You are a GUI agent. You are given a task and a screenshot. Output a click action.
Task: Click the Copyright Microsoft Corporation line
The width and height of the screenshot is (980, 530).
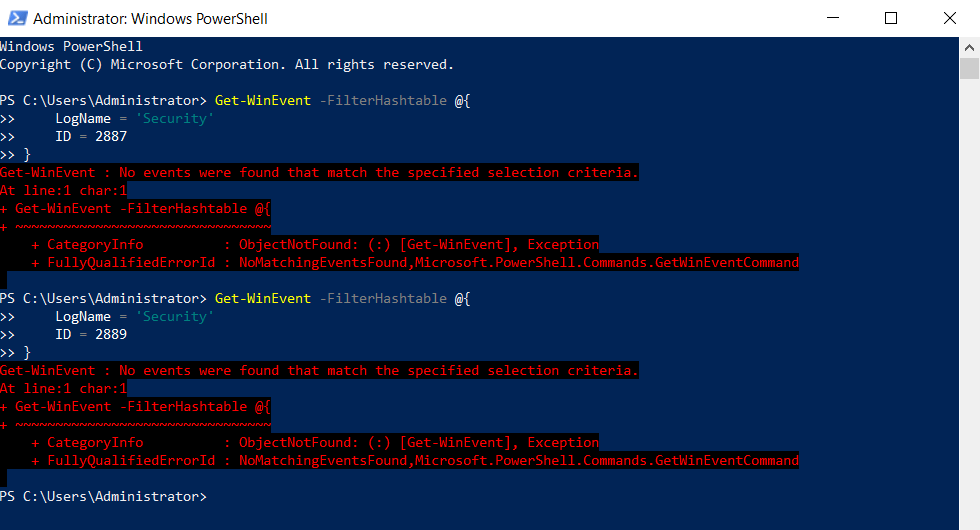point(226,65)
